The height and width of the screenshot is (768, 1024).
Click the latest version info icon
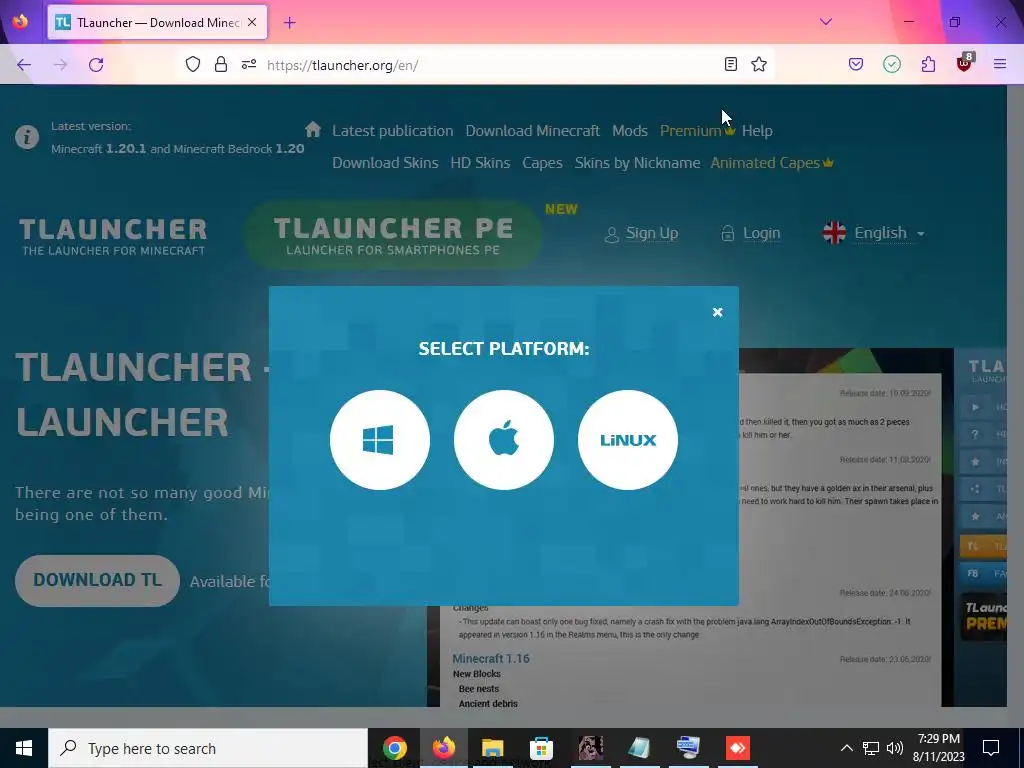tap(27, 137)
